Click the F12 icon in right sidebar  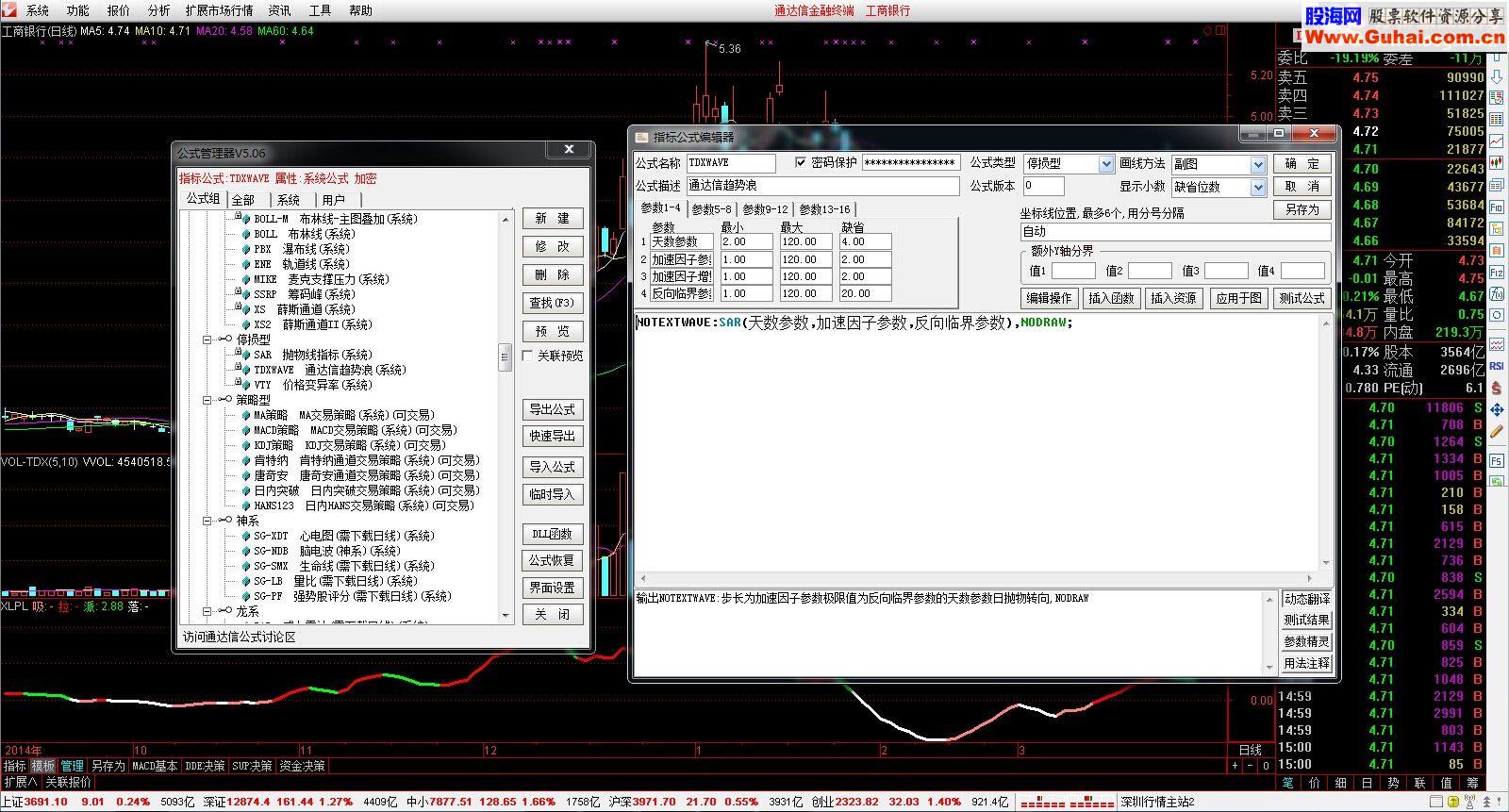coord(1497,272)
